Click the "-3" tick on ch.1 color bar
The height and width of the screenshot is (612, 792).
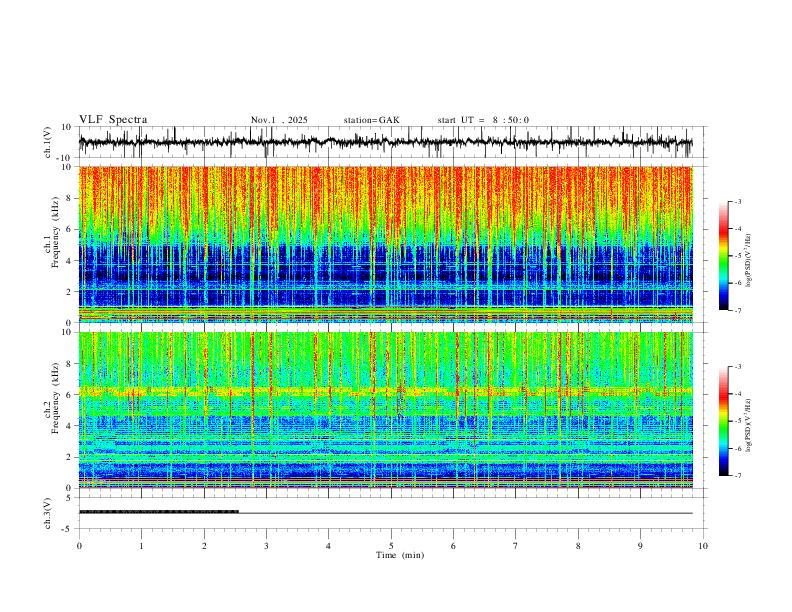click(x=738, y=201)
